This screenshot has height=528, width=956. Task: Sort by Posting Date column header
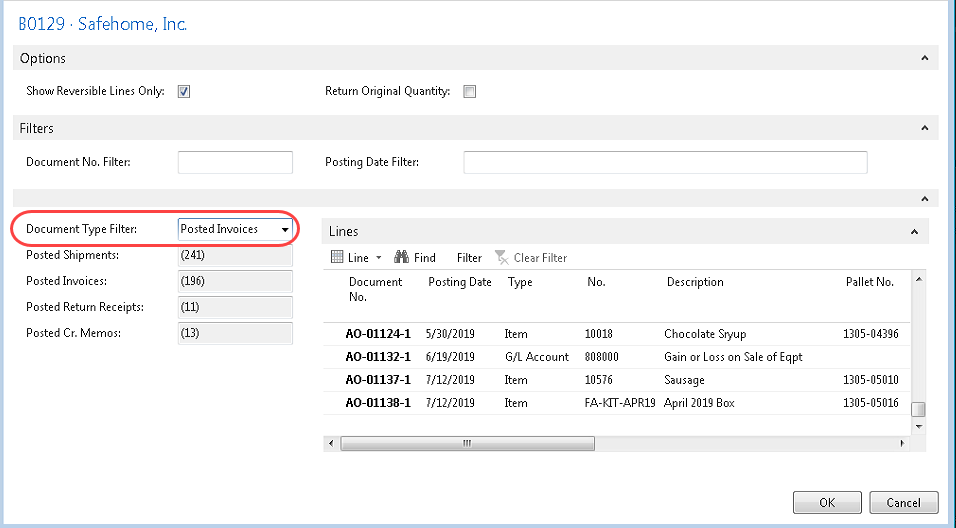(x=460, y=282)
